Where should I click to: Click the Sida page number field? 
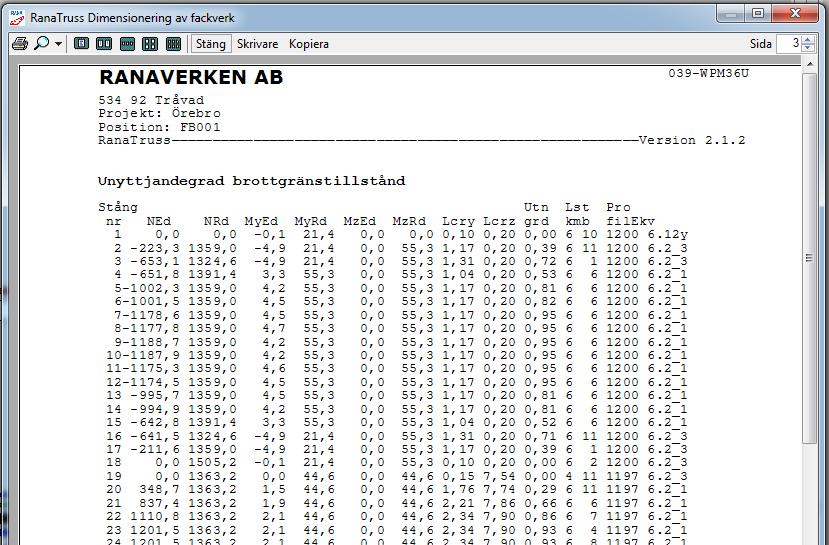(789, 44)
